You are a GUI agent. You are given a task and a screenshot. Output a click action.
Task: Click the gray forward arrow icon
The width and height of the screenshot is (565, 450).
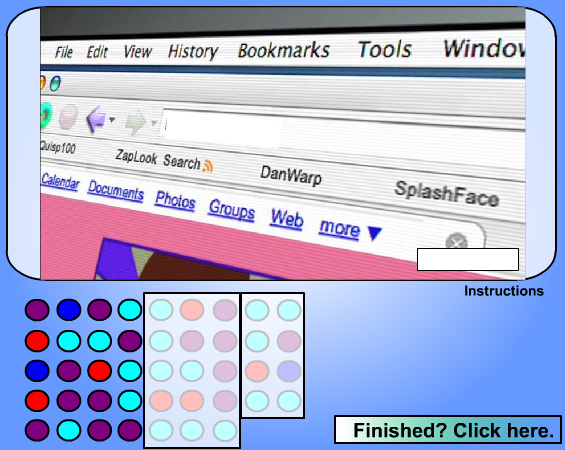point(135,122)
